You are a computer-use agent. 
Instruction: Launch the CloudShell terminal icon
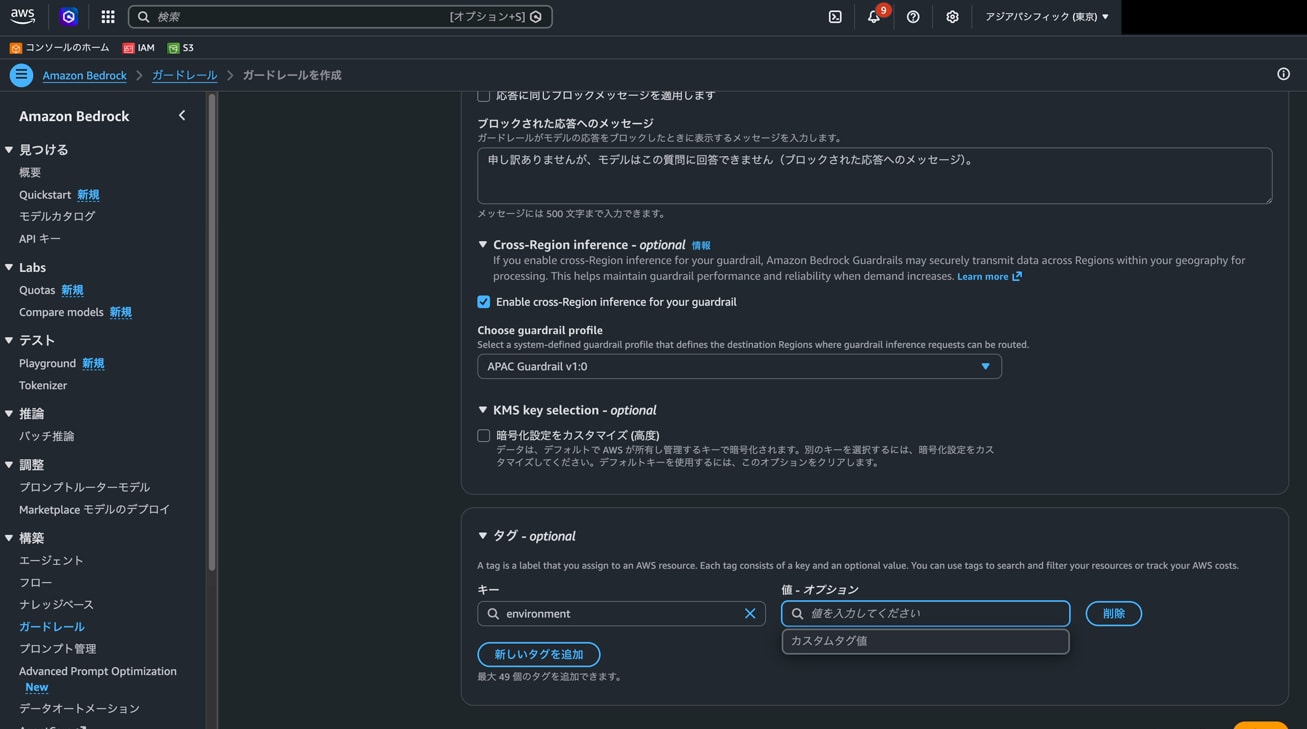(835, 16)
